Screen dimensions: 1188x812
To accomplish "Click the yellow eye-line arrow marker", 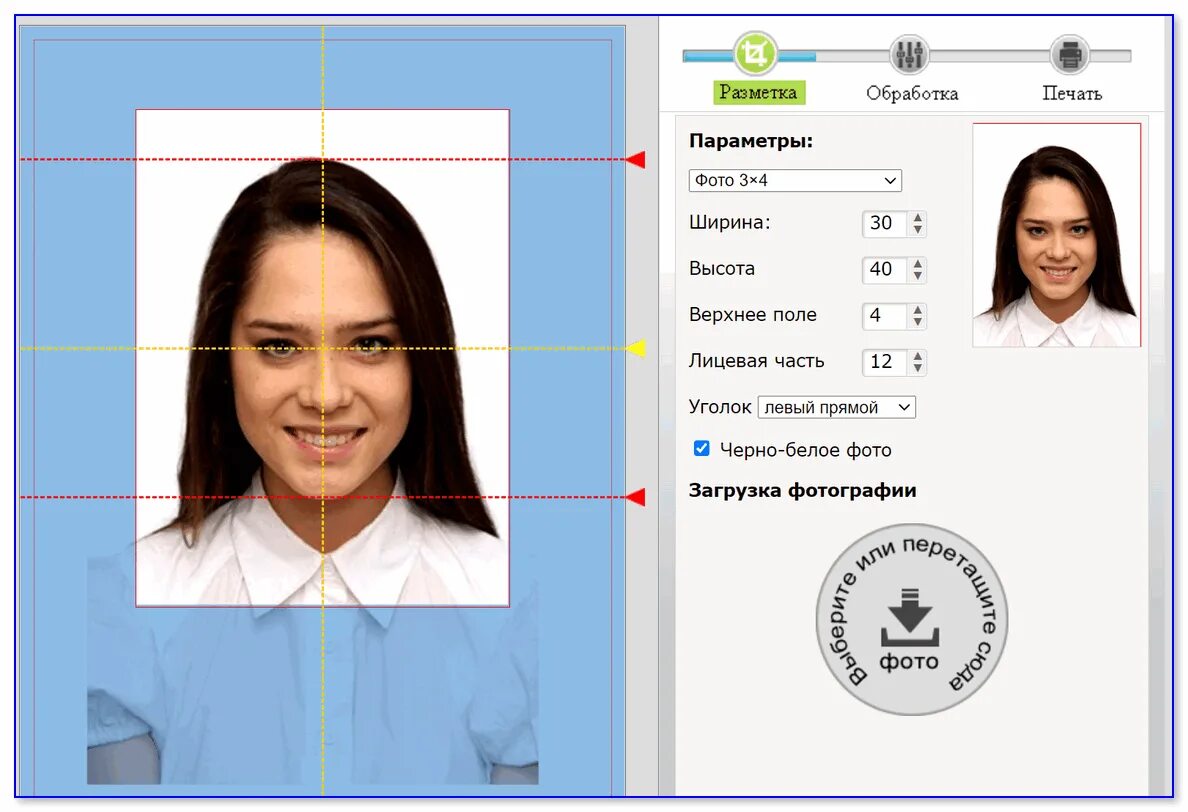I will click(636, 348).
